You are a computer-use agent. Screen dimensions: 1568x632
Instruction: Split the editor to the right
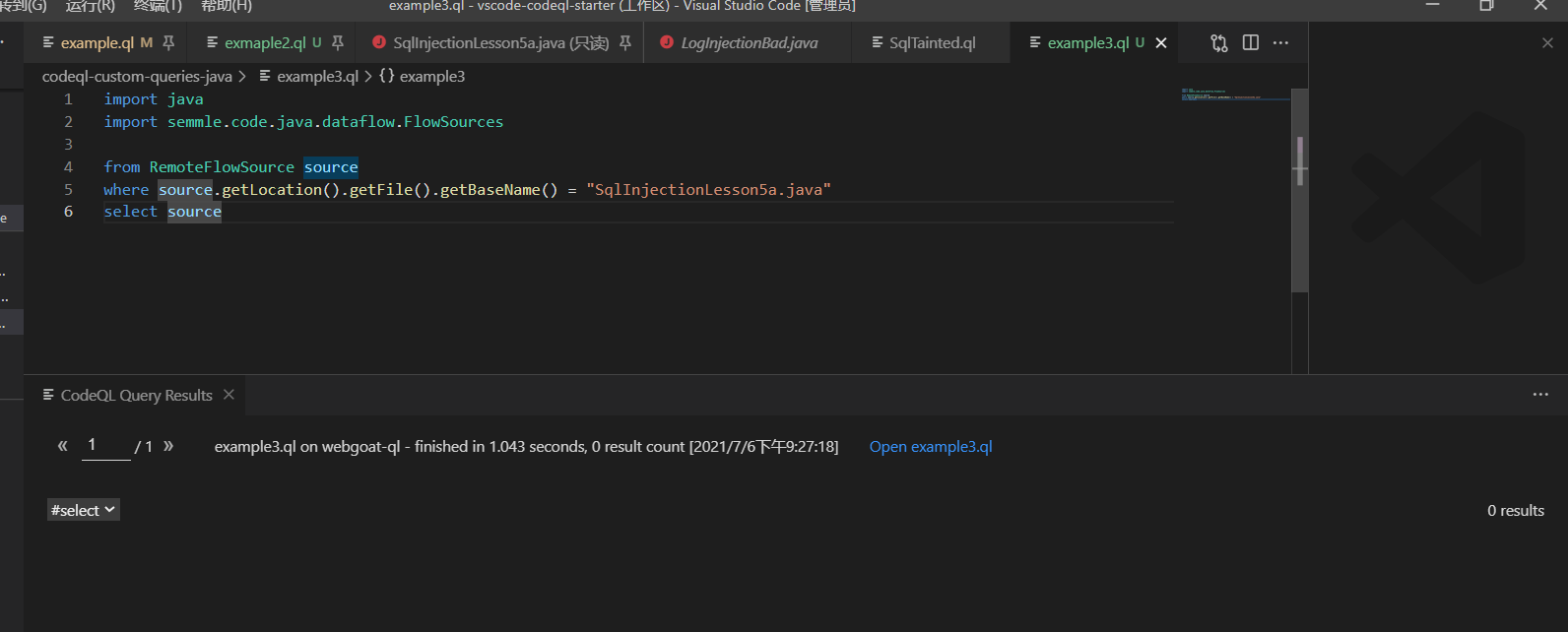(x=1251, y=43)
